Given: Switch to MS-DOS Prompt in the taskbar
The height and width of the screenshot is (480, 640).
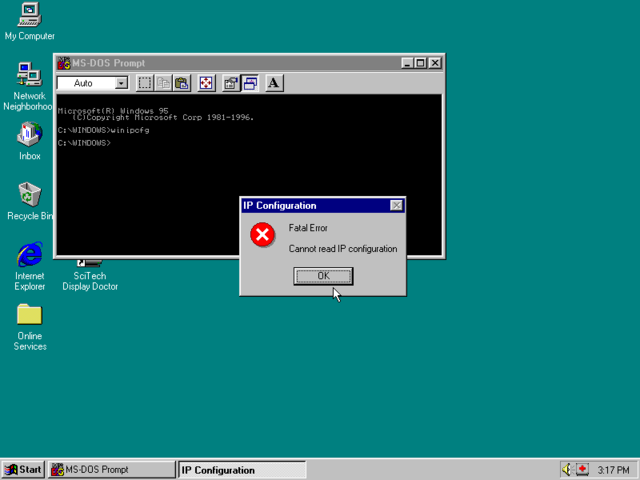Looking at the screenshot, I should point(111,470).
